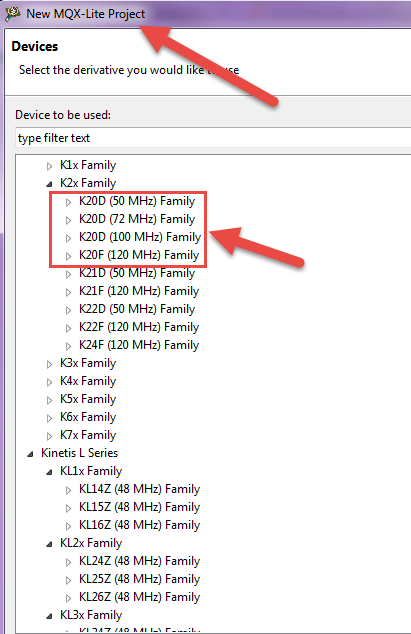Select 'K2x Family' tree row

point(88,183)
